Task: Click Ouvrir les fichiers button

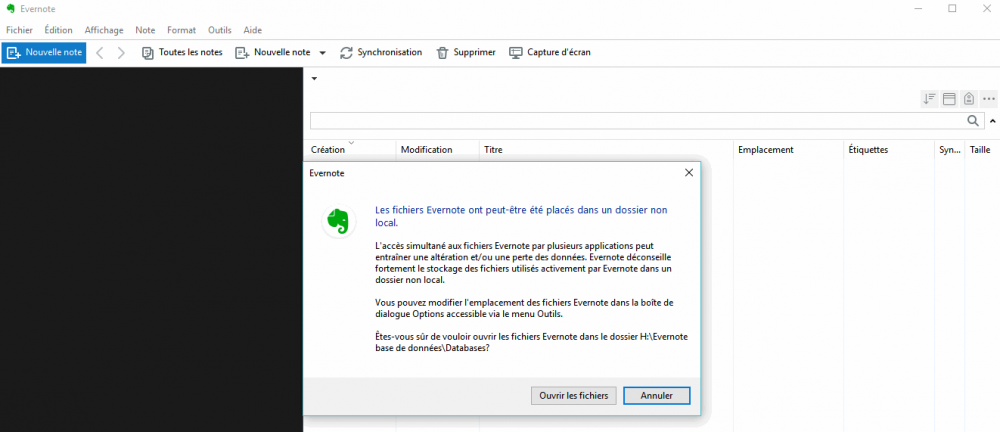Action: [574, 396]
